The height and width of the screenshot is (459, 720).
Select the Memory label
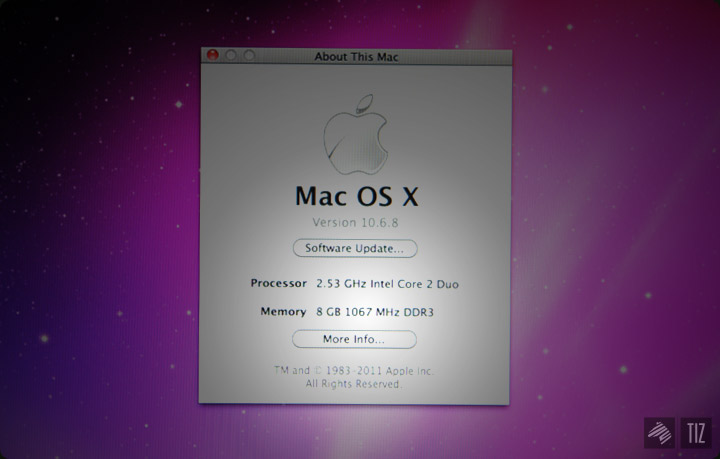(283, 312)
